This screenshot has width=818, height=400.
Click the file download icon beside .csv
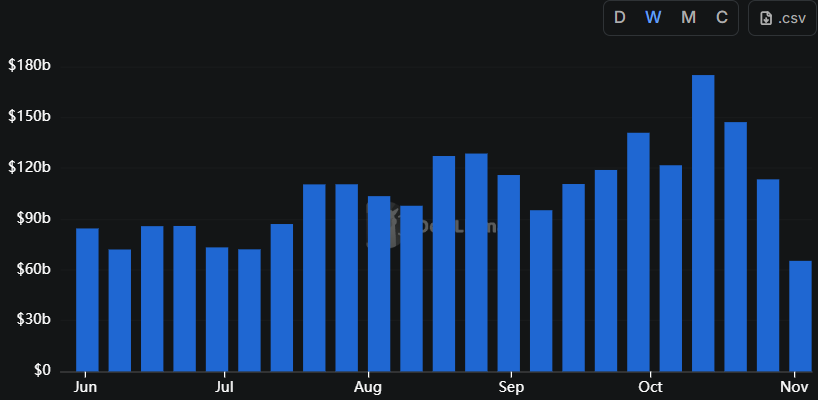click(766, 18)
